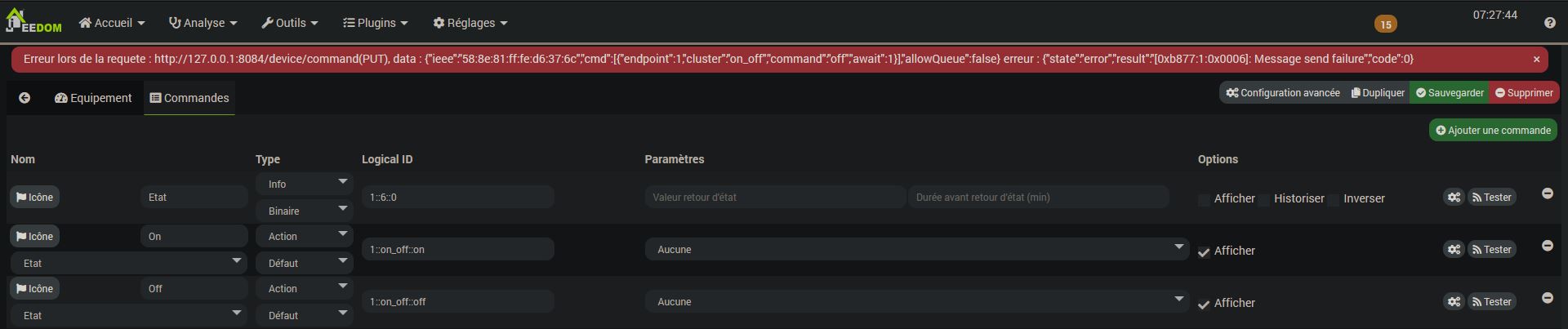Click the back arrow icon
The image size is (1568, 329).
point(24,98)
